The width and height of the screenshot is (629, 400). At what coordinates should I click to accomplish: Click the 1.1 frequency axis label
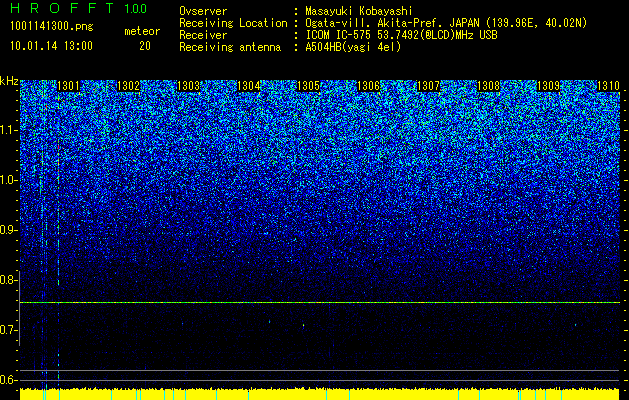tap(9, 130)
